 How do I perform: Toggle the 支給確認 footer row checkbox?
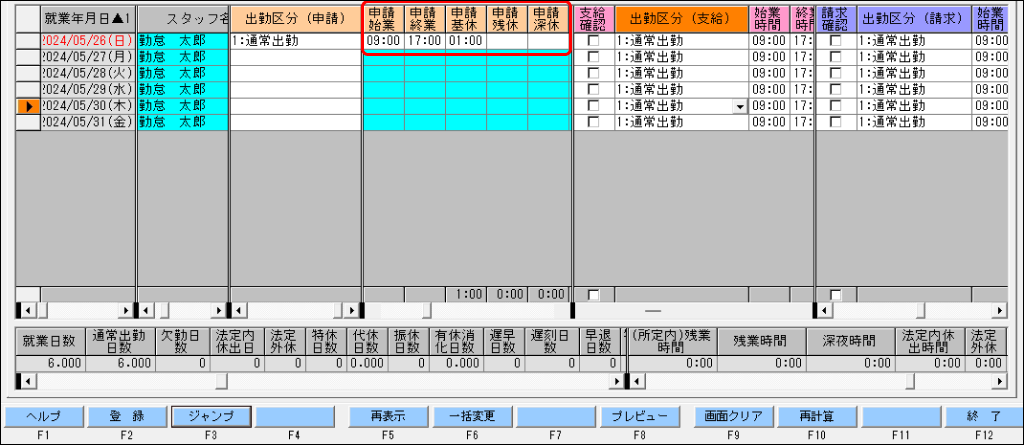point(593,295)
